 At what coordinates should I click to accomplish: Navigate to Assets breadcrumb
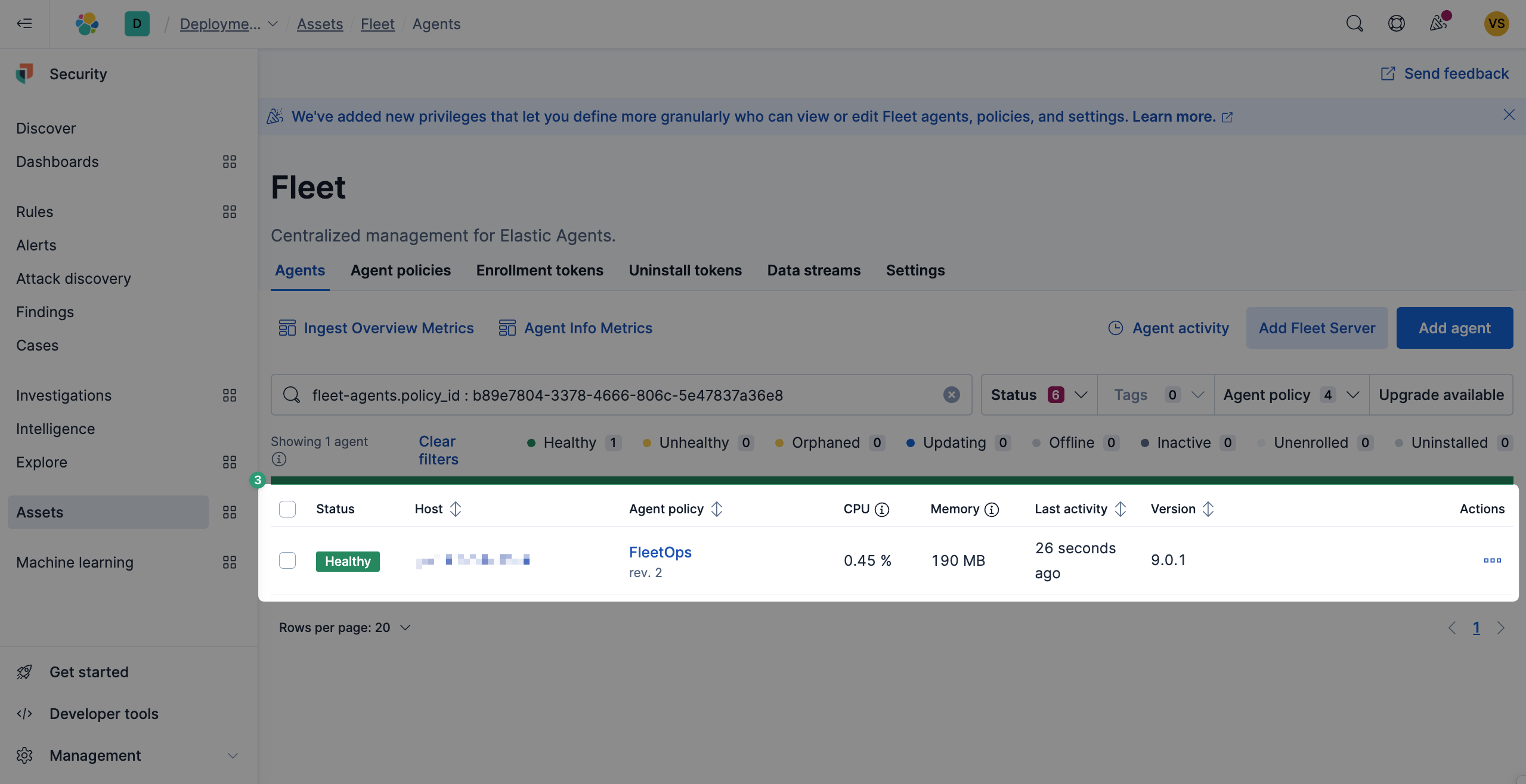[x=320, y=24]
